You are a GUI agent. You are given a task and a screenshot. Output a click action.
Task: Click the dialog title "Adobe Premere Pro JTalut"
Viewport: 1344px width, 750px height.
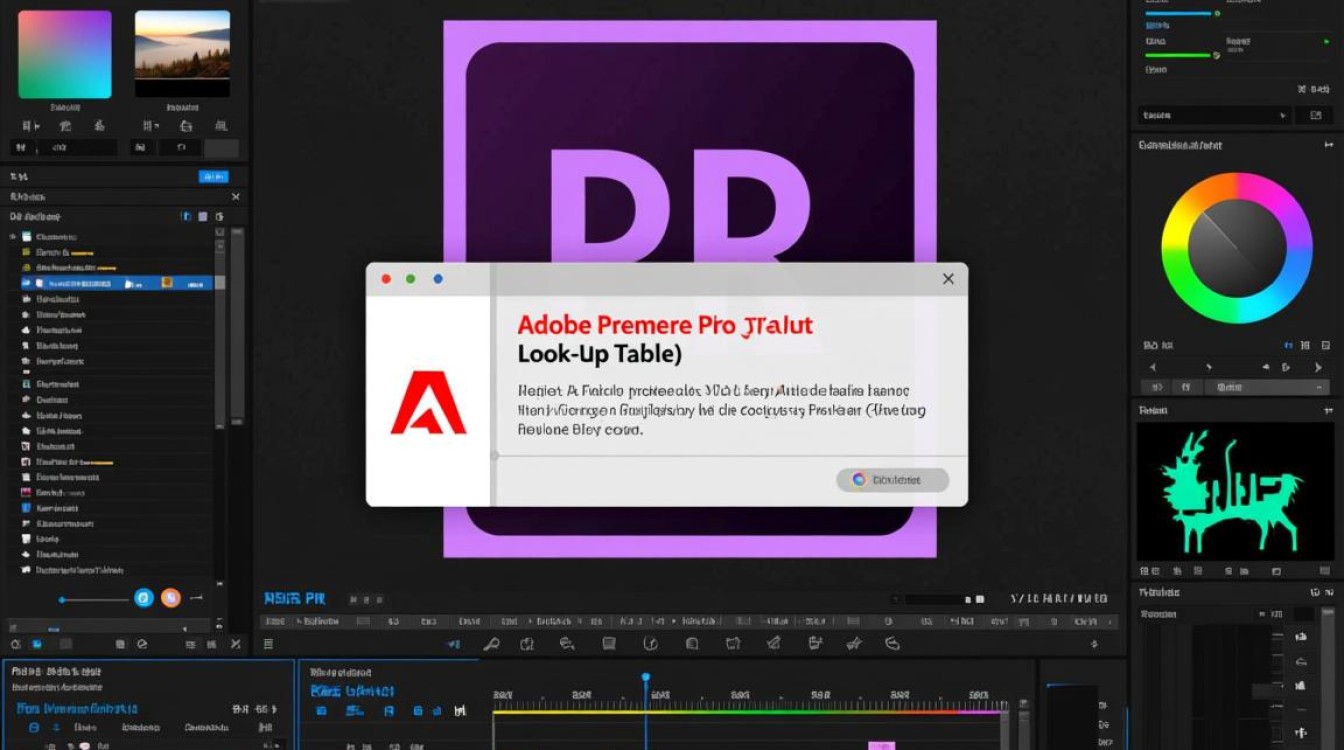[x=665, y=325]
